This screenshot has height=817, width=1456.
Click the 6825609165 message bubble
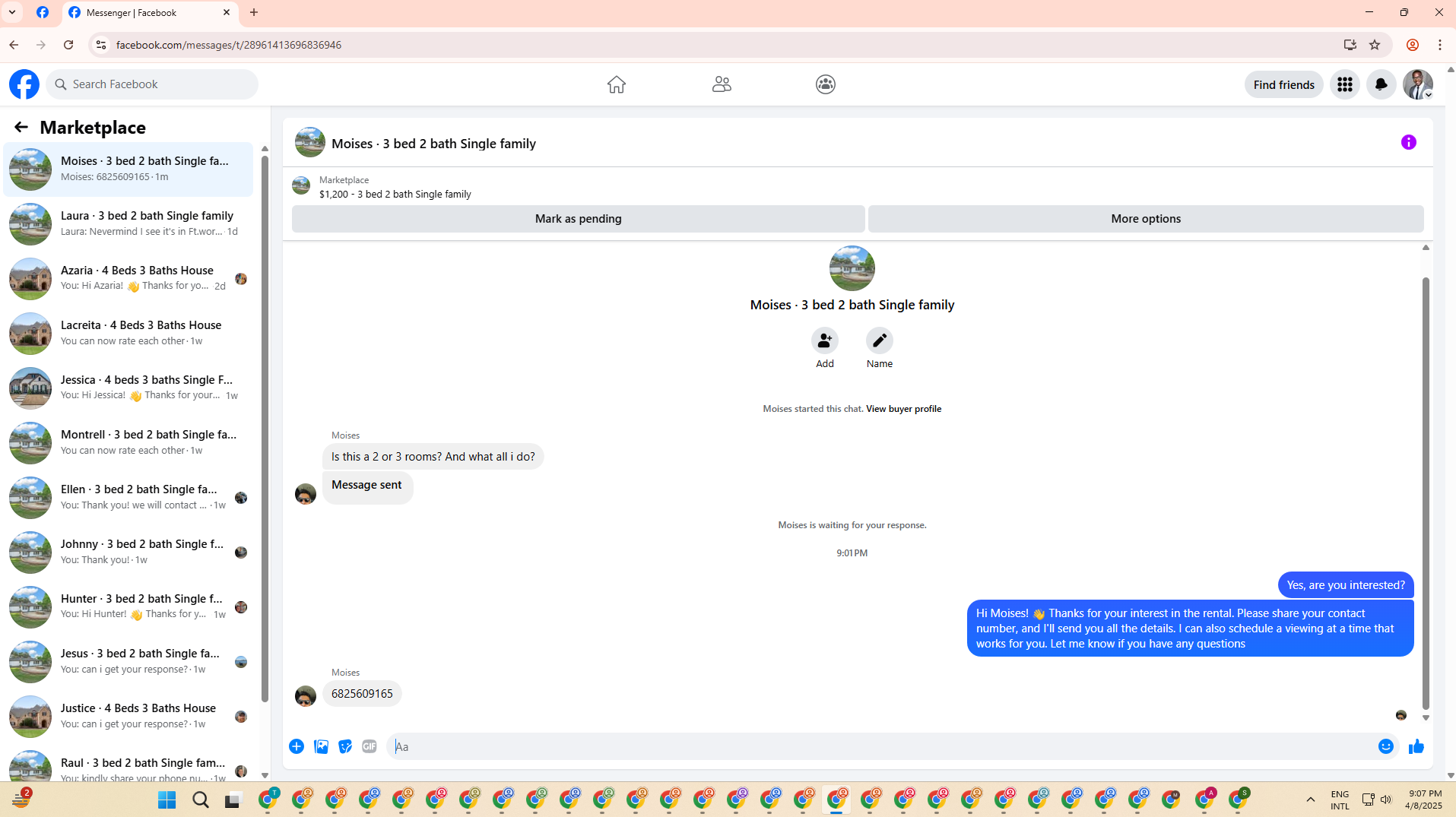(362, 694)
